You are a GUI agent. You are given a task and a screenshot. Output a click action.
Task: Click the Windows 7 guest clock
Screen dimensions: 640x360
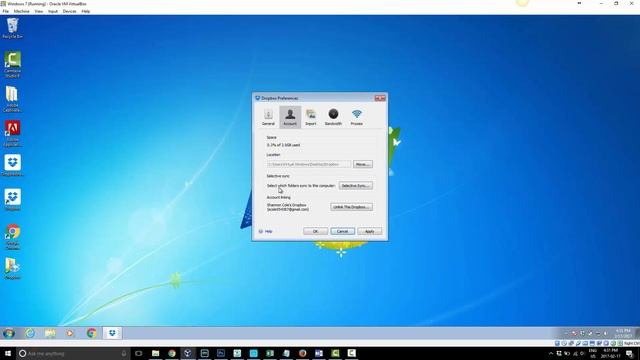pos(623,333)
